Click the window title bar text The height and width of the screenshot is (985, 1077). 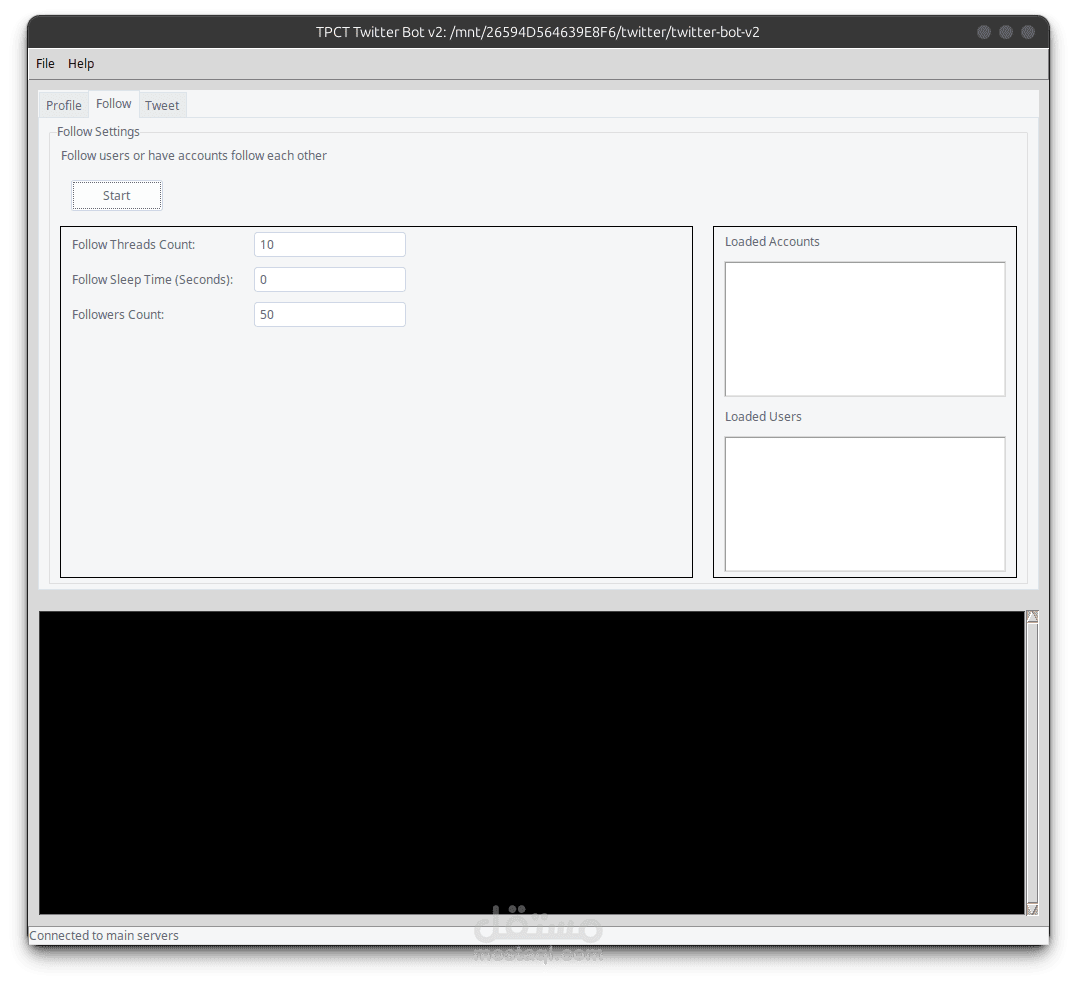click(x=538, y=32)
